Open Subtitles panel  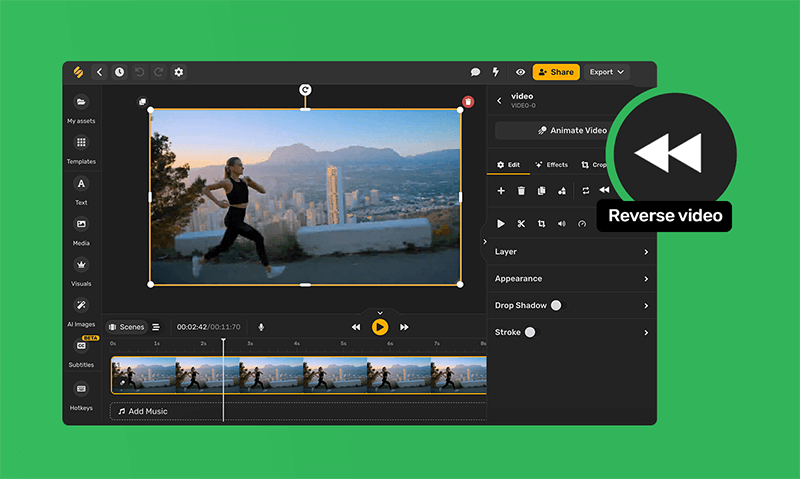click(81, 353)
